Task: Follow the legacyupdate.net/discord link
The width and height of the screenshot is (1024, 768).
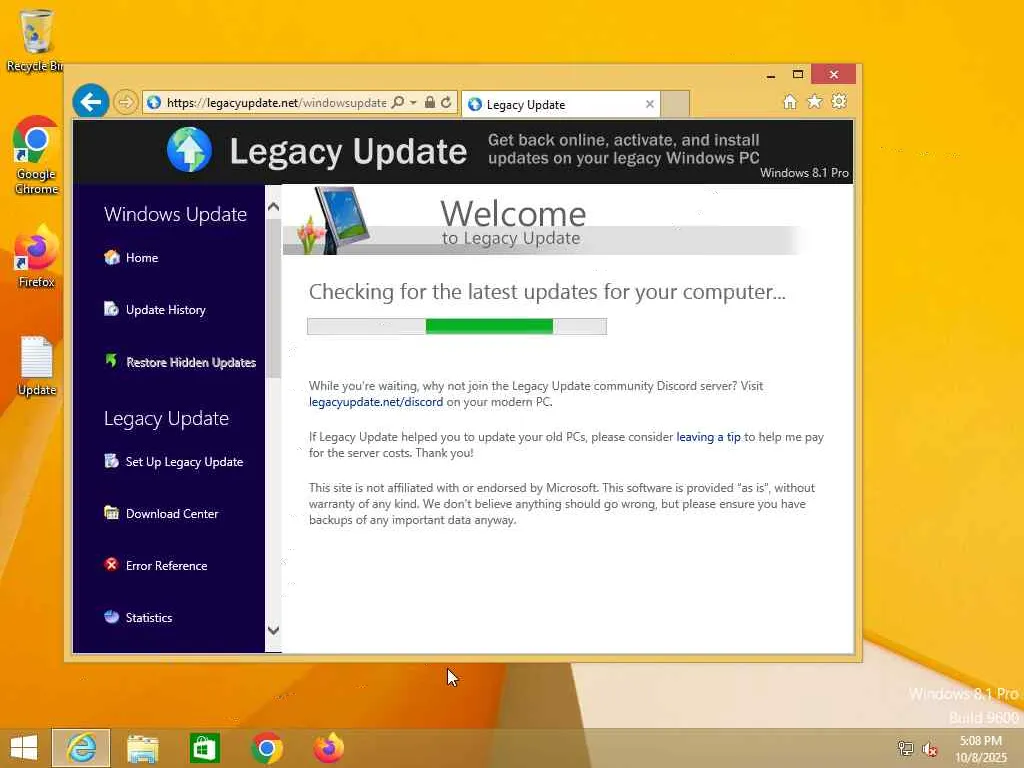Action: click(x=376, y=402)
